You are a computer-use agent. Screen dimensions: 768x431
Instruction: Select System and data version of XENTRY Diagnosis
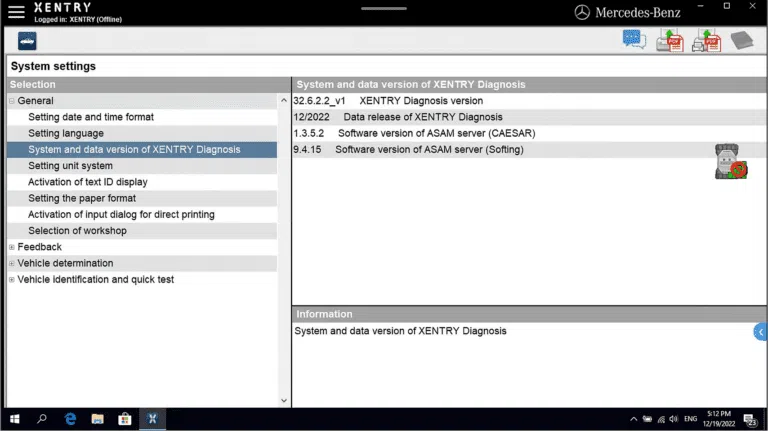[142, 149]
